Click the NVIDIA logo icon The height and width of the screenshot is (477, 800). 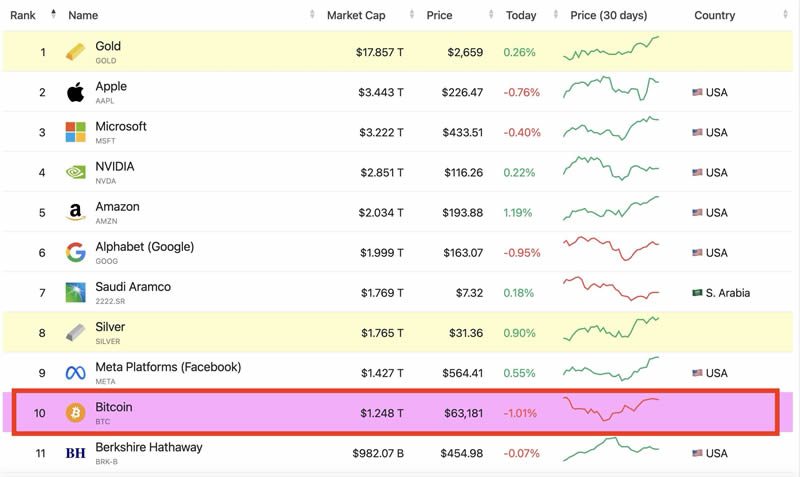[75, 172]
